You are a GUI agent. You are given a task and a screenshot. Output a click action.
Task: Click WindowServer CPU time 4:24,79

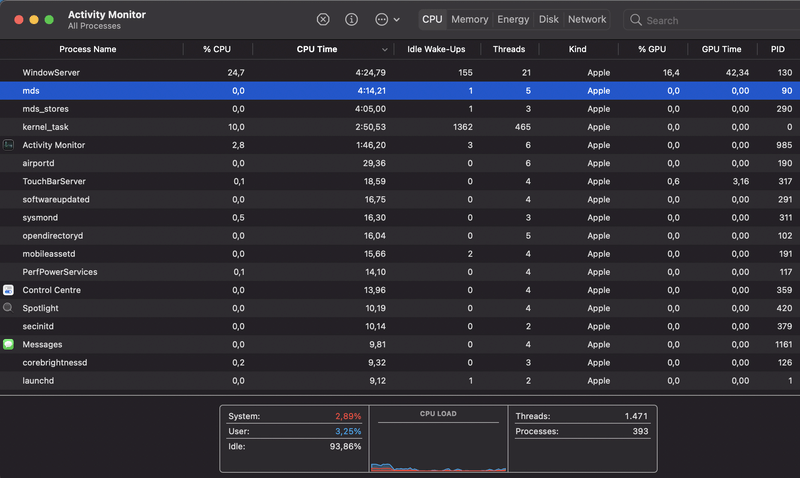[x=370, y=72]
